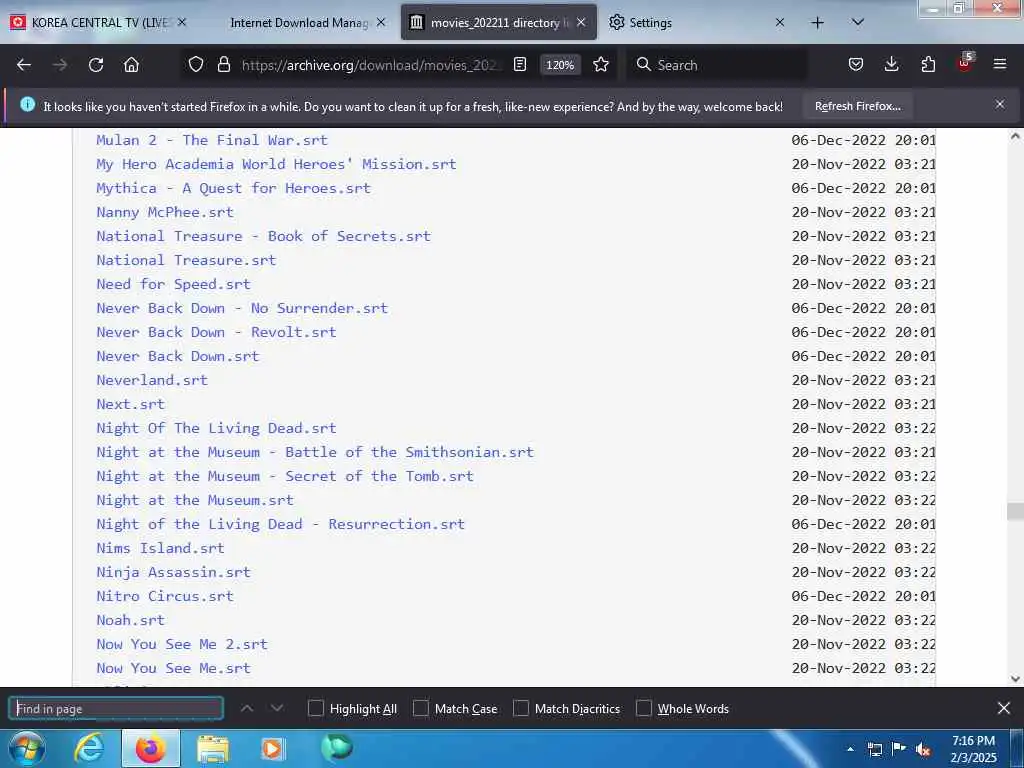
Task: Open the Windows Start menu
Action: (27, 748)
